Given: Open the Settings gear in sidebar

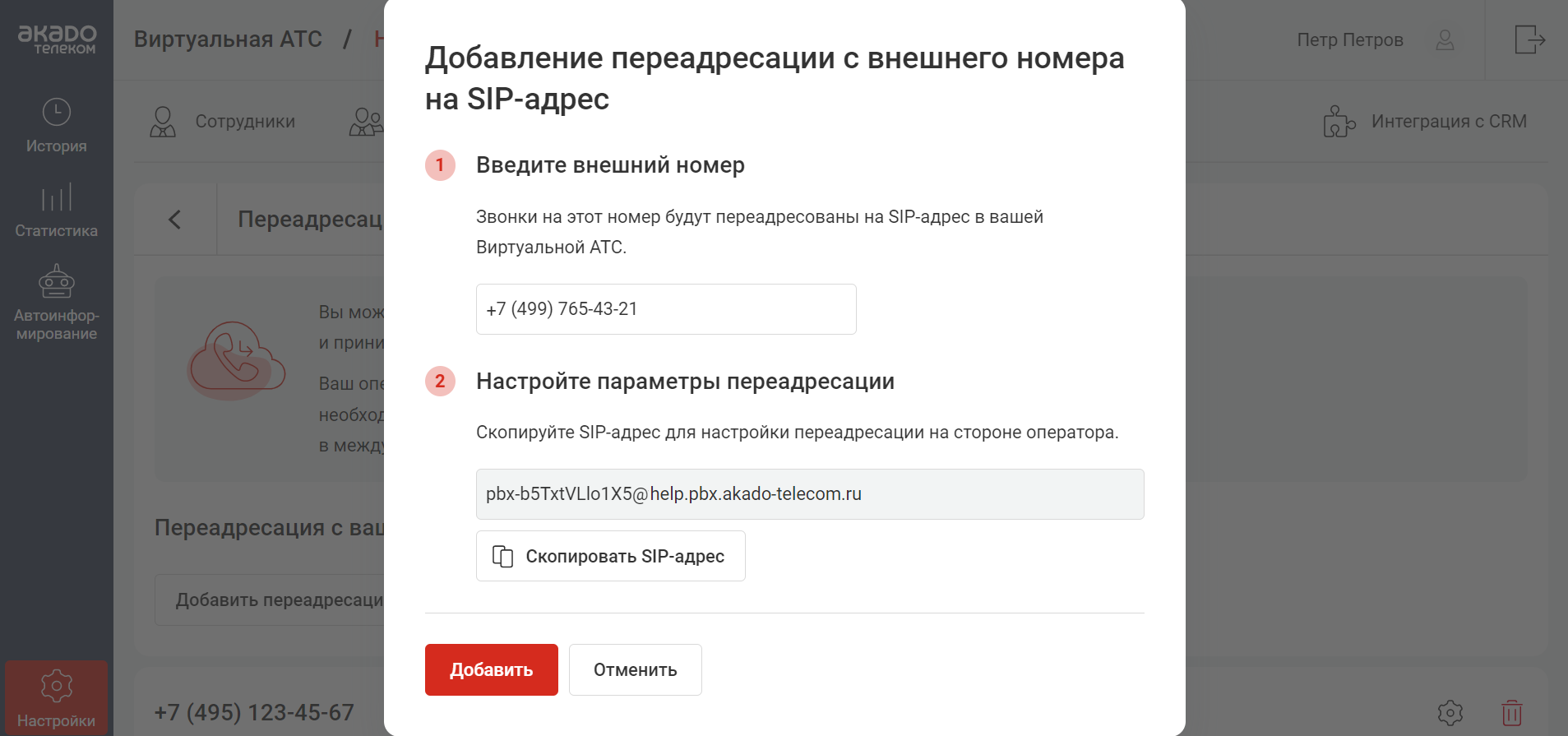Looking at the screenshot, I should [56, 686].
